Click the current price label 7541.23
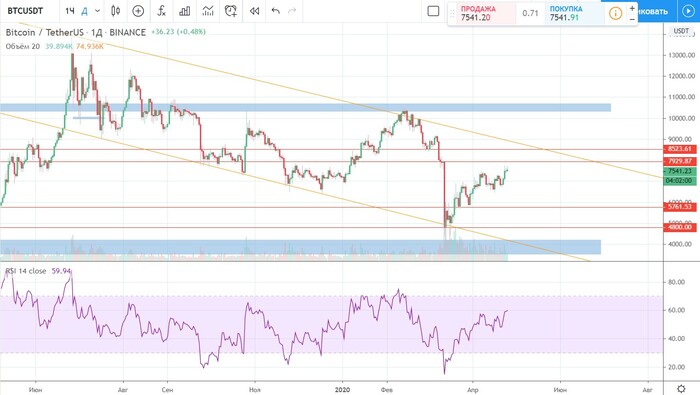This screenshot has height=395, width=700. click(679, 171)
